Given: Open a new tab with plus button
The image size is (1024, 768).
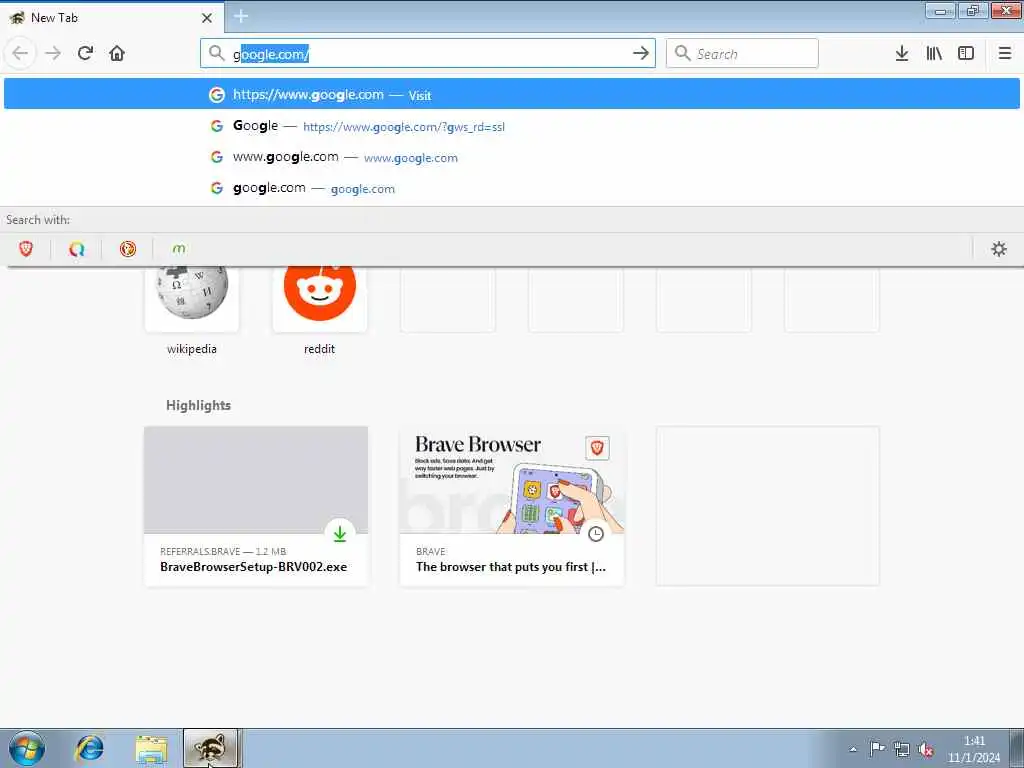Looking at the screenshot, I should [x=241, y=16].
